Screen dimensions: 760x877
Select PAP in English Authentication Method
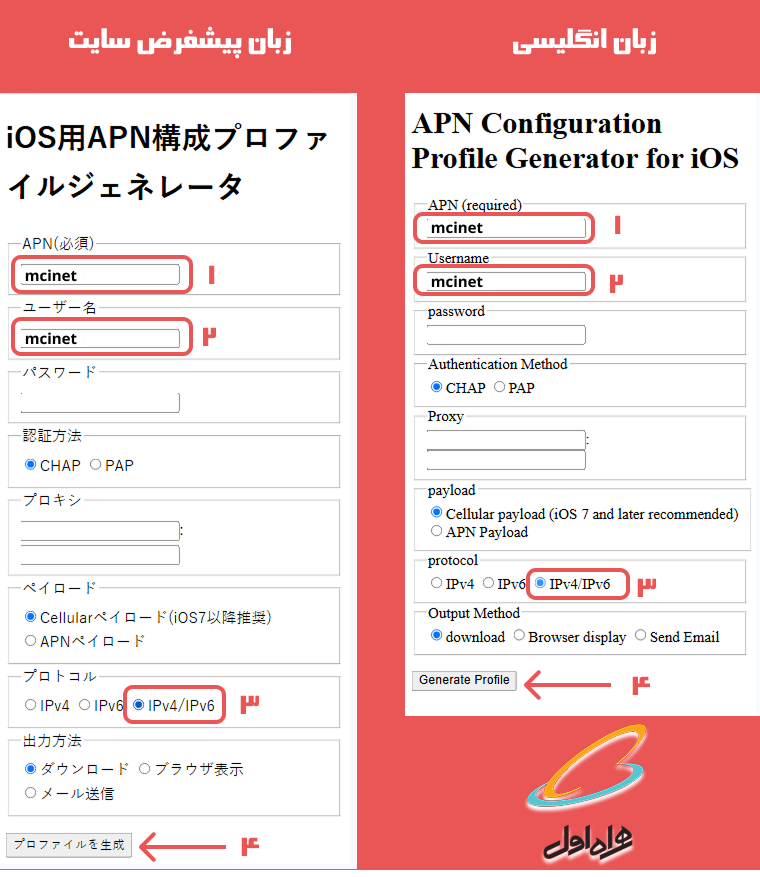[499, 387]
